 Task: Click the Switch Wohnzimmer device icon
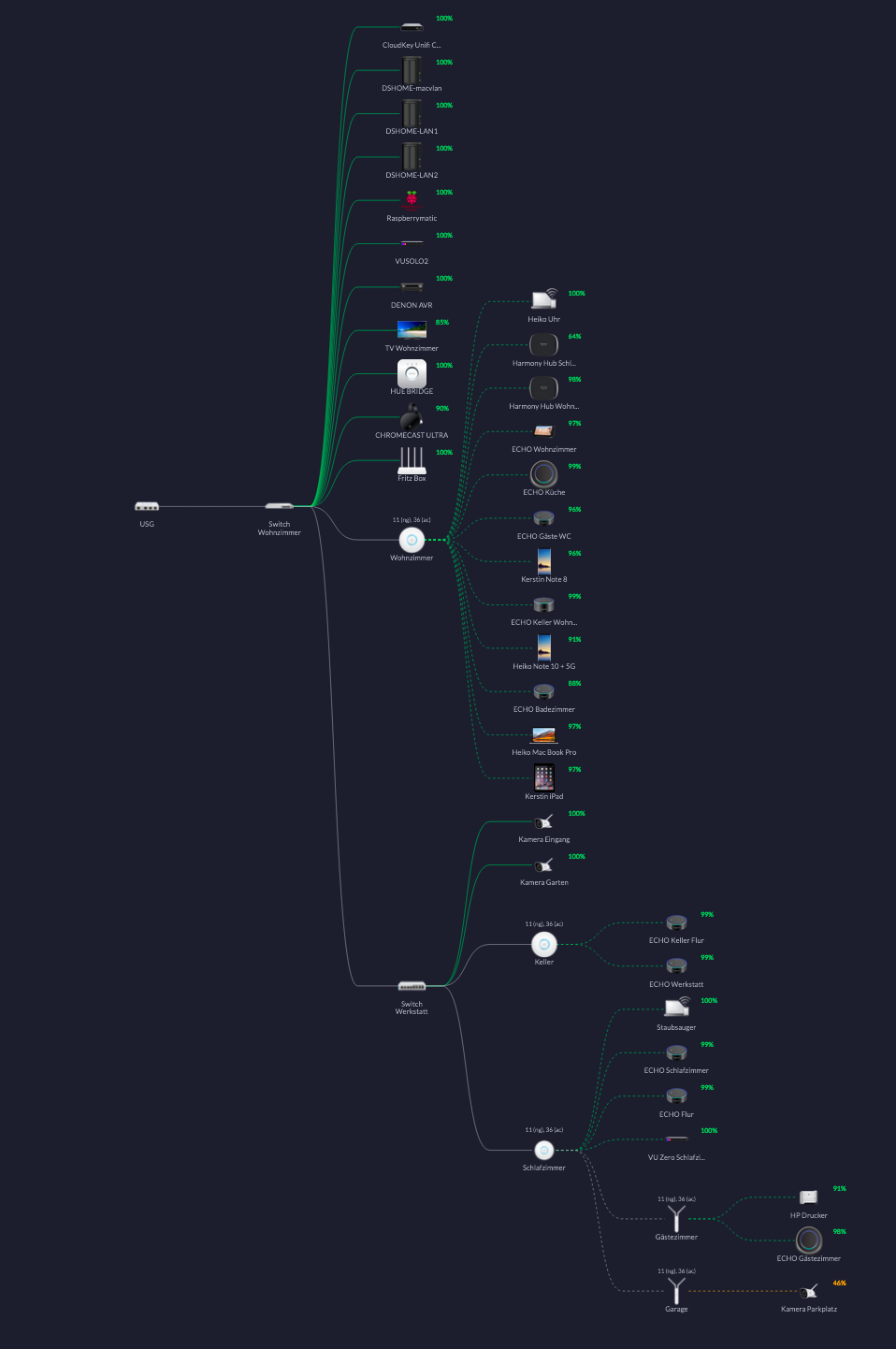(x=279, y=506)
